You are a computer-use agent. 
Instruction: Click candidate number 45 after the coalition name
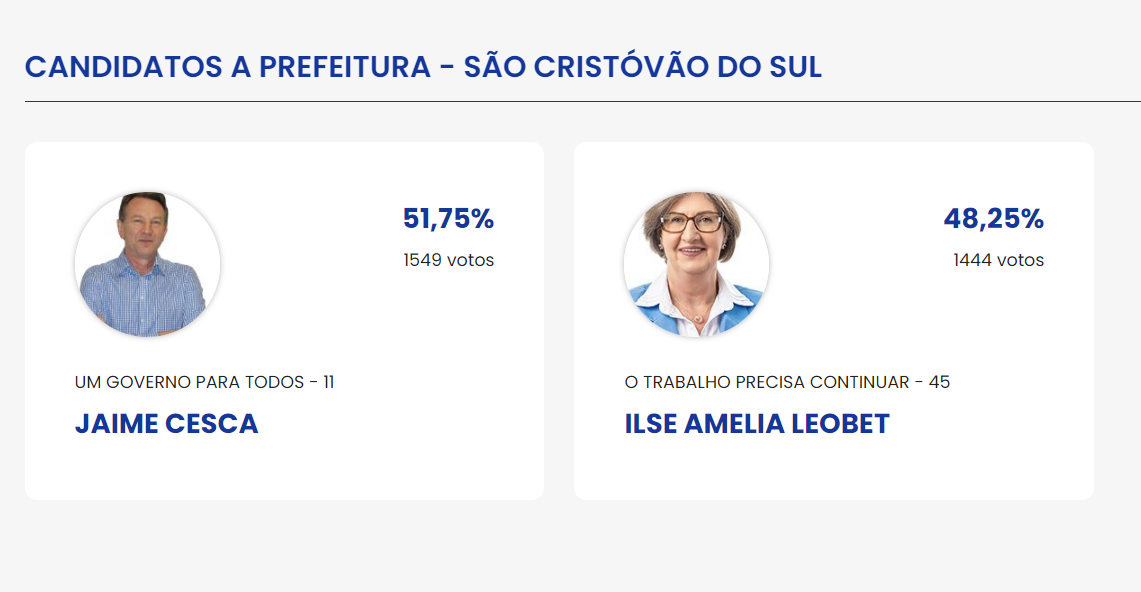pyautogui.click(x=939, y=382)
